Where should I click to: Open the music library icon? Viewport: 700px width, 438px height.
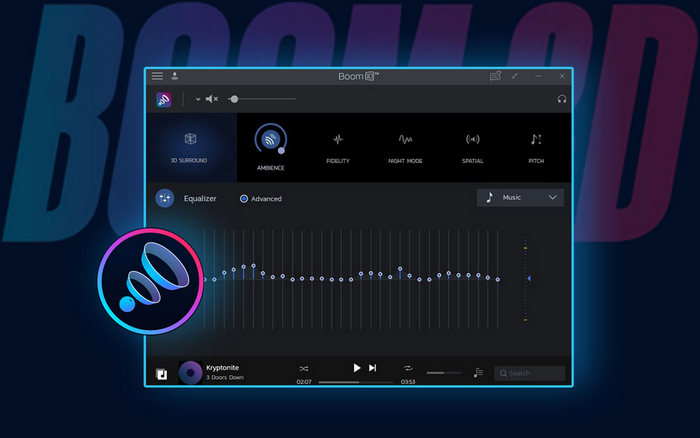click(162, 374)
